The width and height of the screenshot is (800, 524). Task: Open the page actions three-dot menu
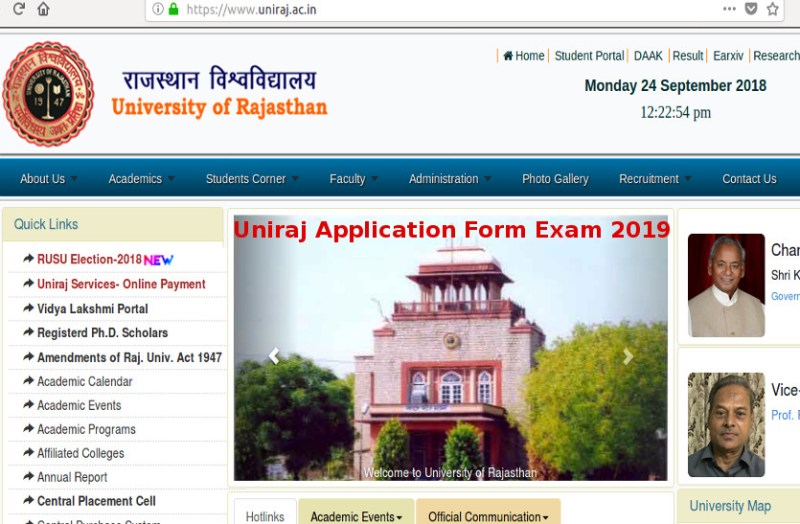[x=730, y=9]
